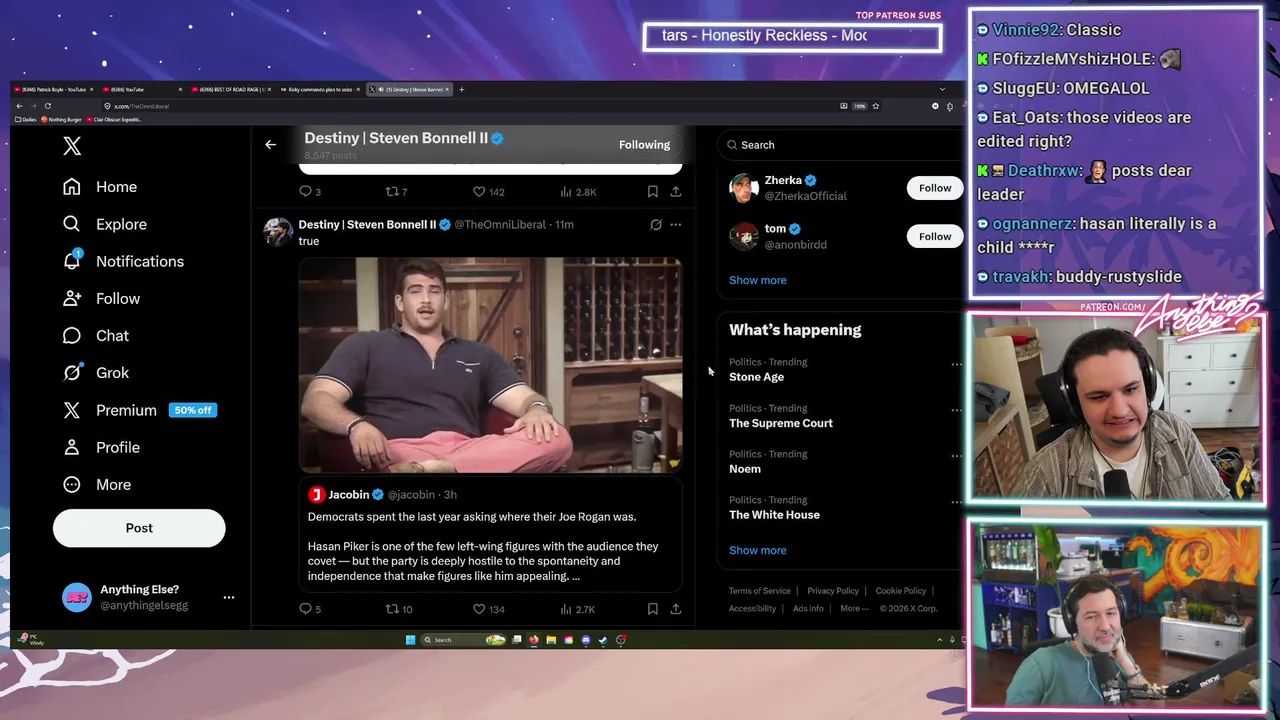Expand More footer options
Image resolution: width=1280 pixels, height=720 pixels.
click(853, 608)
